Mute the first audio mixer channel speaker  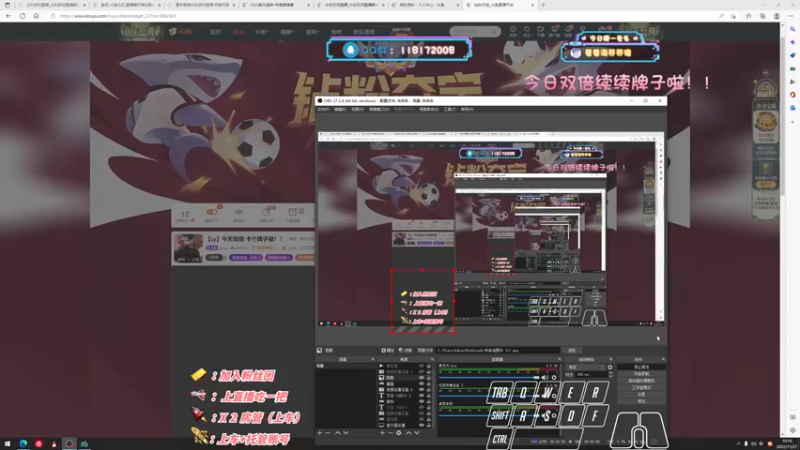pos(545,378)
